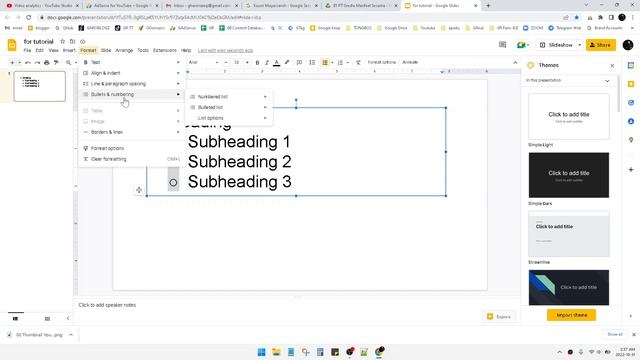Expand 'List options' submenu entry
The width and height of the screenshot is (640, 360).
pyautogui.click(x=229, y=118)
